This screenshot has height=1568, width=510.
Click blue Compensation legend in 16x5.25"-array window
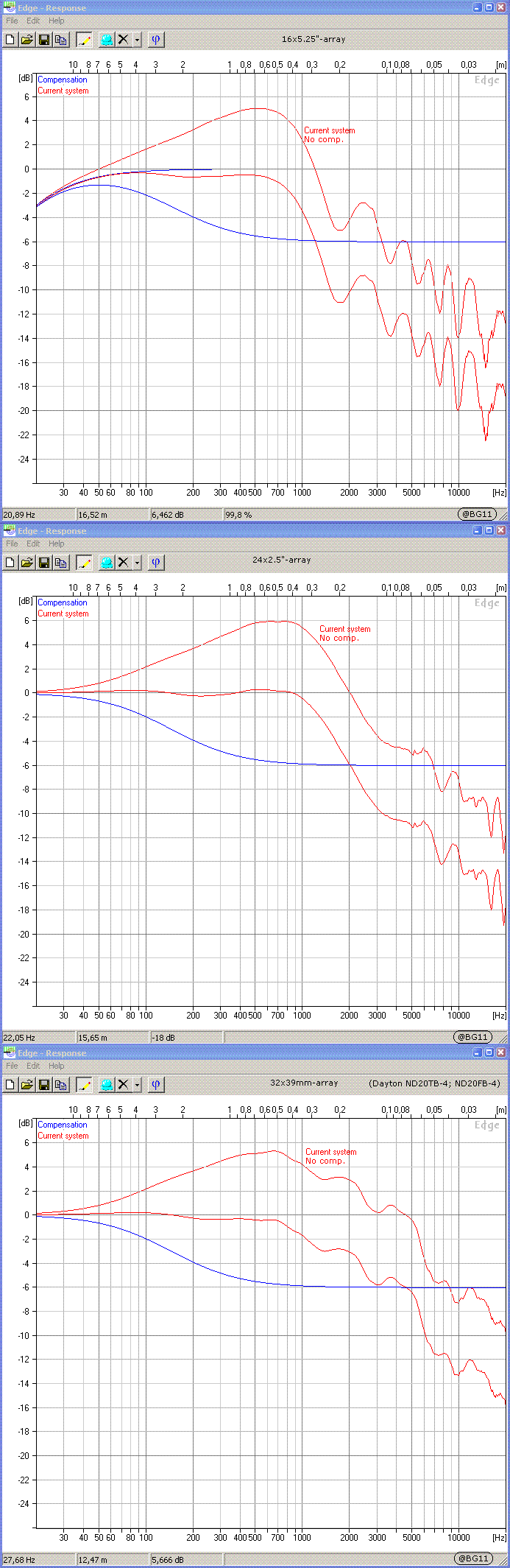63,80
